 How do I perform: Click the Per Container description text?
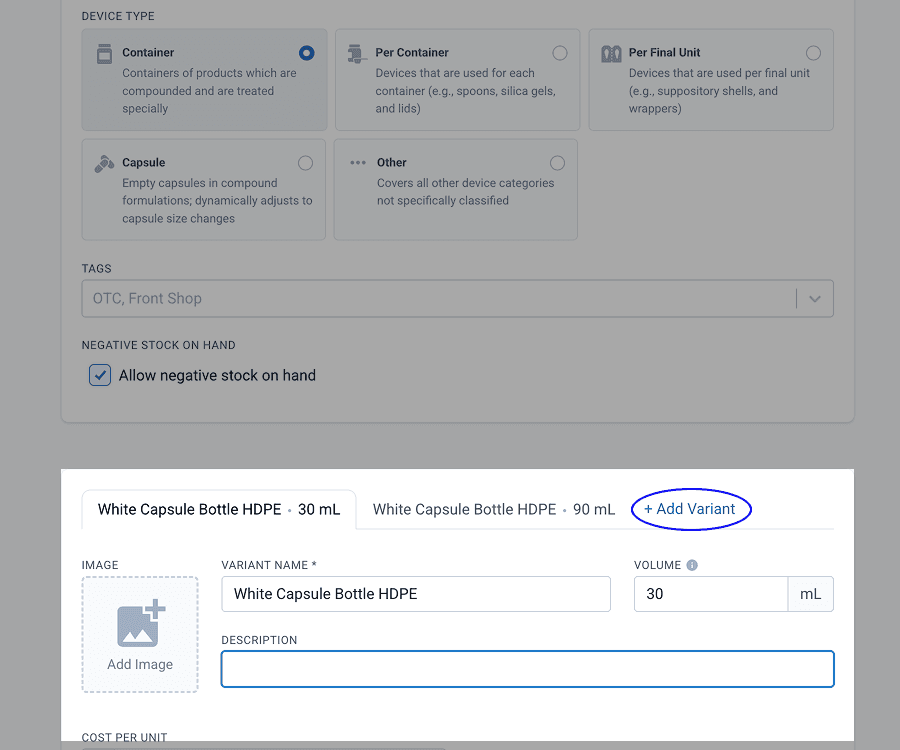point(465,91)
